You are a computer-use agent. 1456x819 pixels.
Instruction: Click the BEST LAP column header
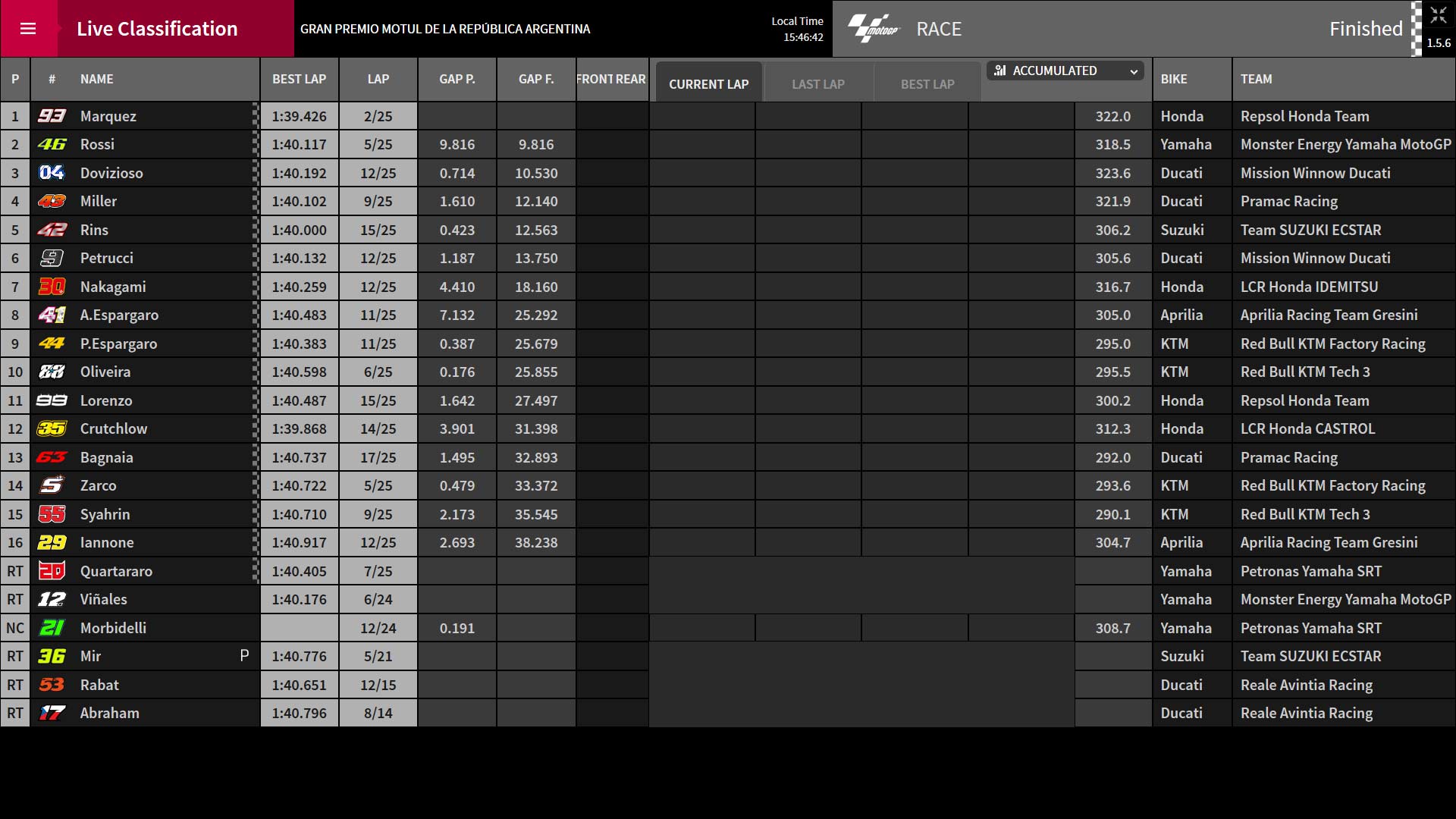(300, 79)
